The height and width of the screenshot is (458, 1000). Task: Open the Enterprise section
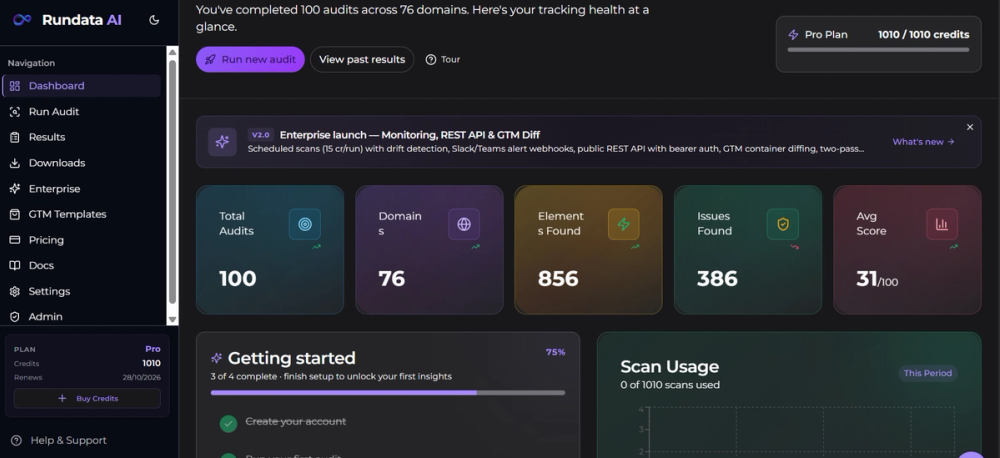(x=81, y=189)
